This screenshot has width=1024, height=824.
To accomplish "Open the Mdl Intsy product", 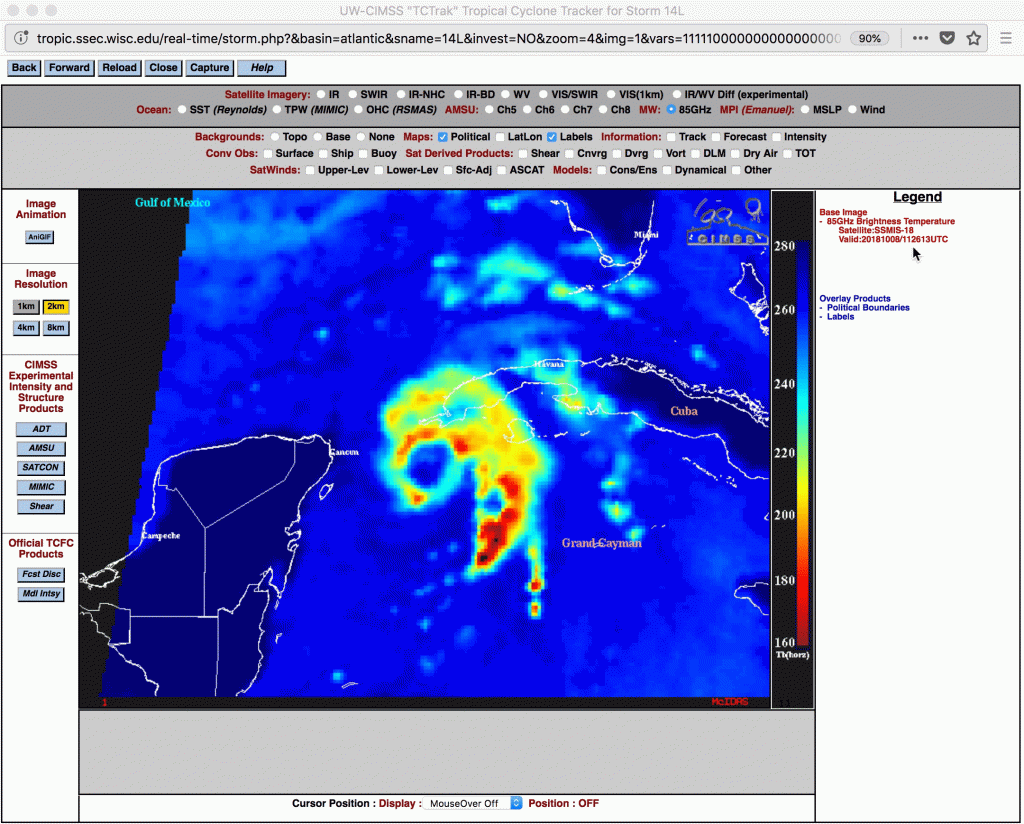I will (39, 593).
